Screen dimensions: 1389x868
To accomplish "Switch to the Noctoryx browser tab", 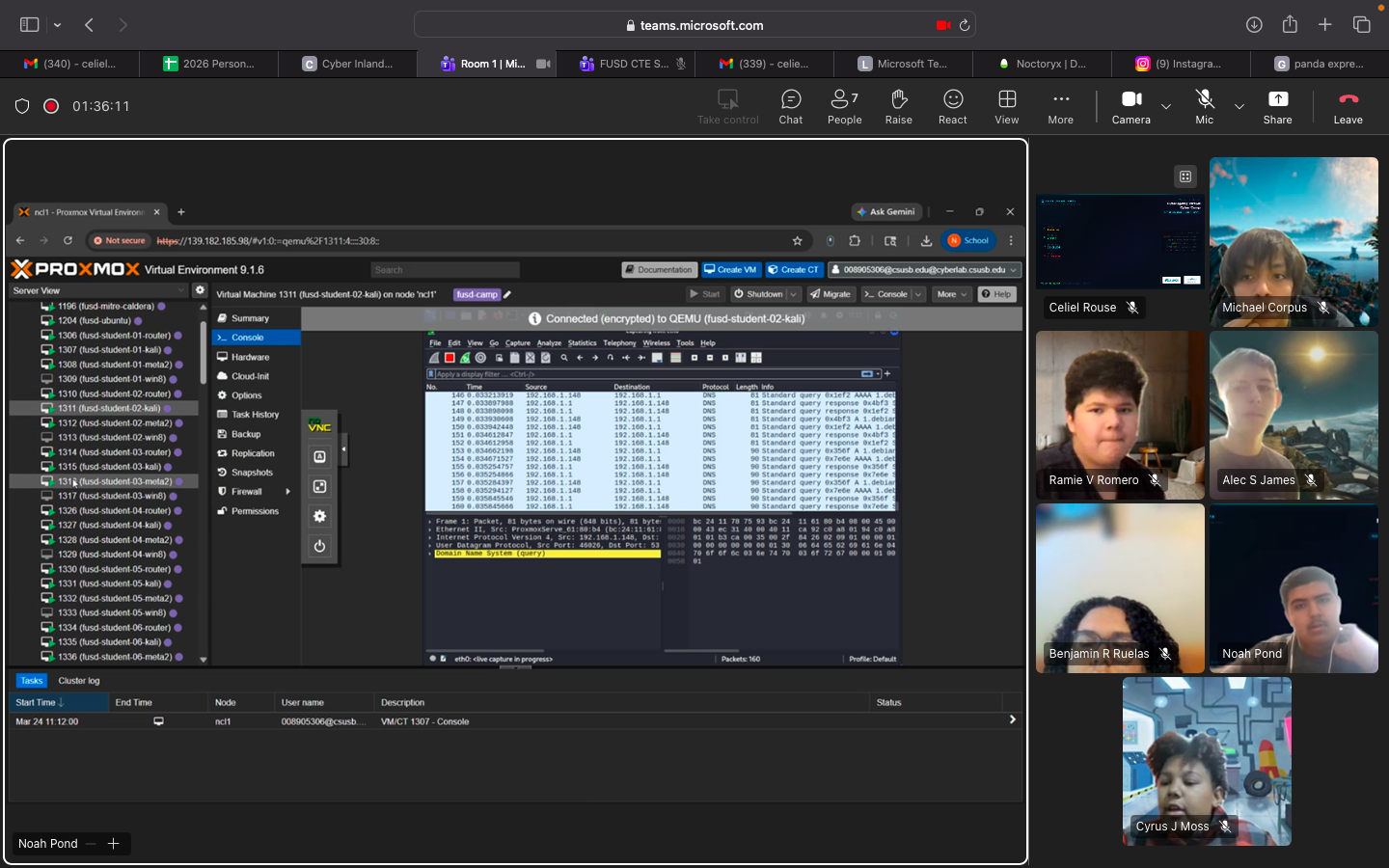I will (1042, 64).
